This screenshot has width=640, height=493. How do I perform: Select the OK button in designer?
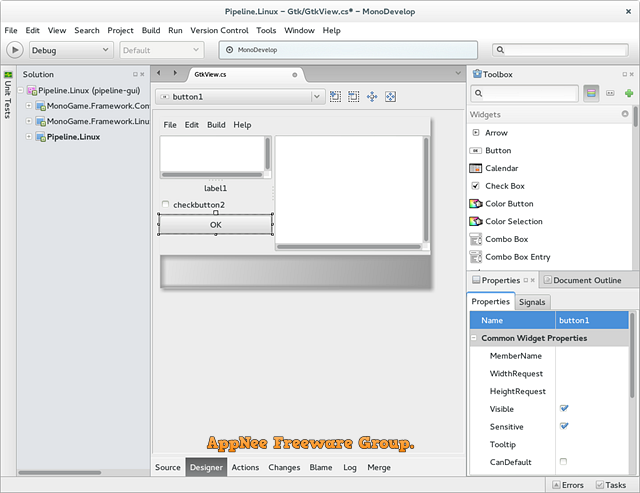(216, 224)
